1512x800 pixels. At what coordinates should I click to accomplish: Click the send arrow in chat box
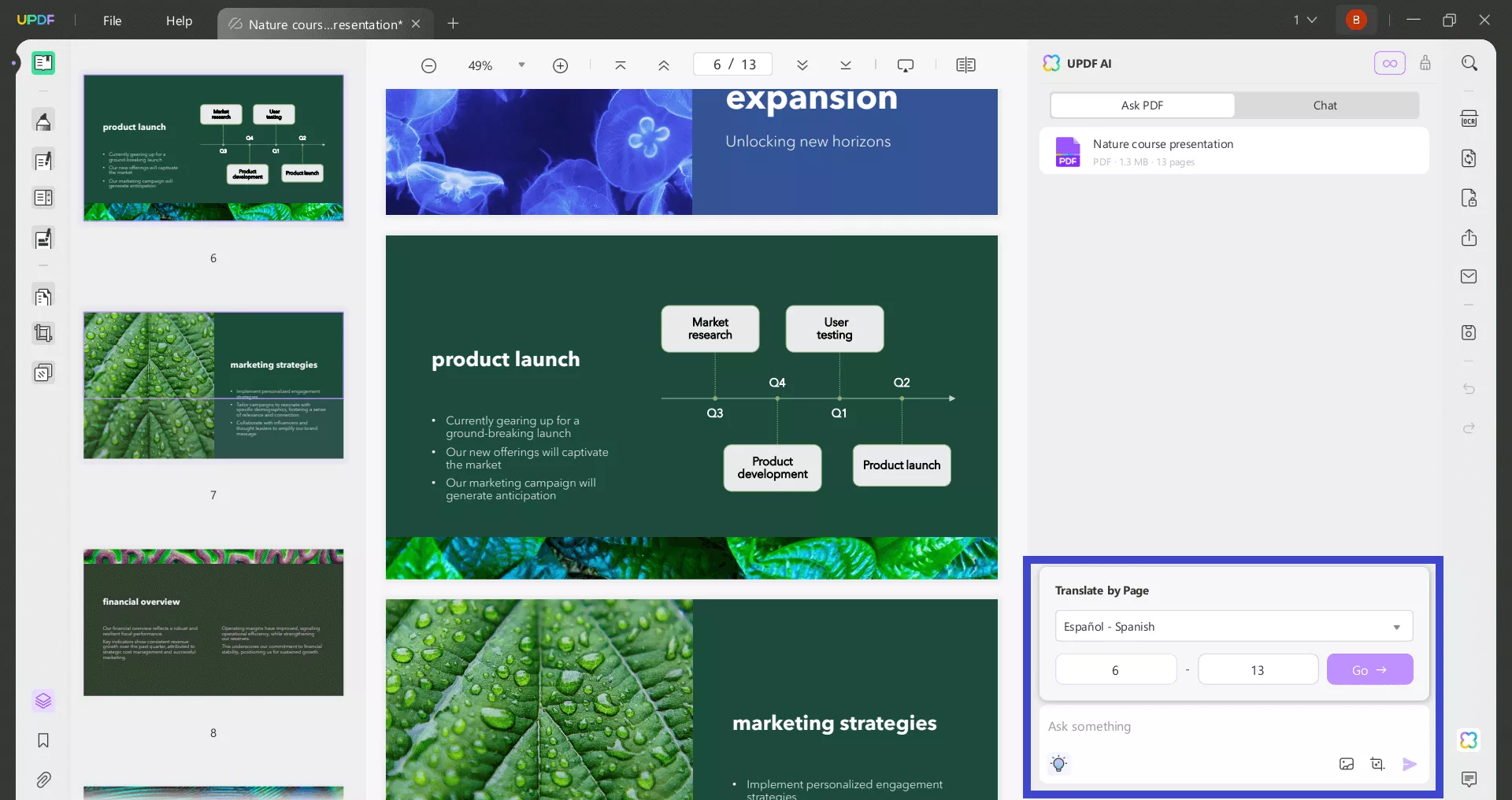[x=1410, y=764]
